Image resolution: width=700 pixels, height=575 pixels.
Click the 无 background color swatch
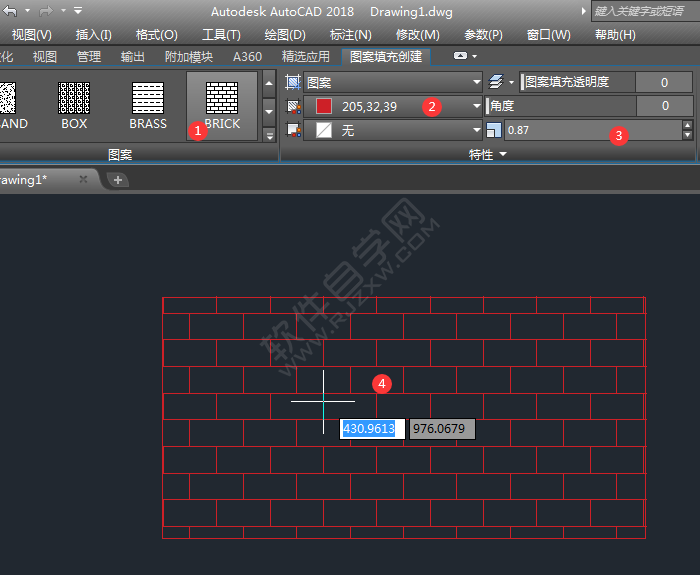coord(324,130)
